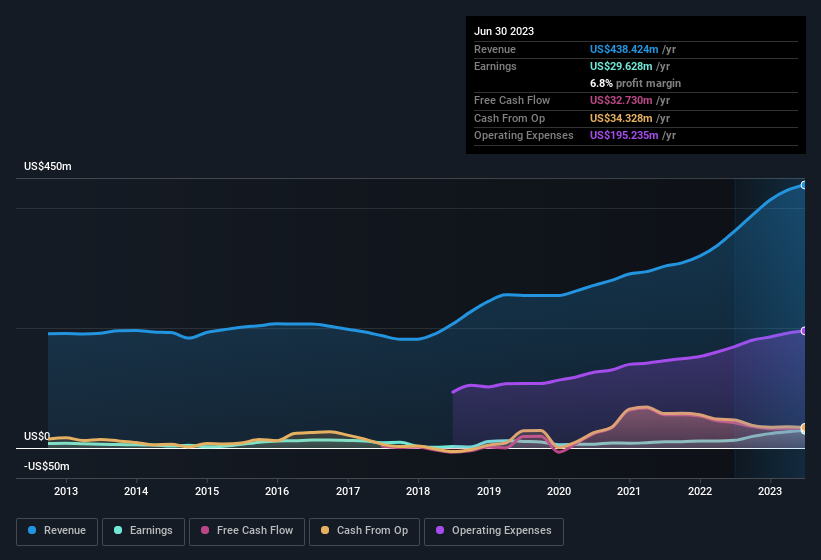
Task: Toggle the Revenue series in the legend
Action: [57, 531]
